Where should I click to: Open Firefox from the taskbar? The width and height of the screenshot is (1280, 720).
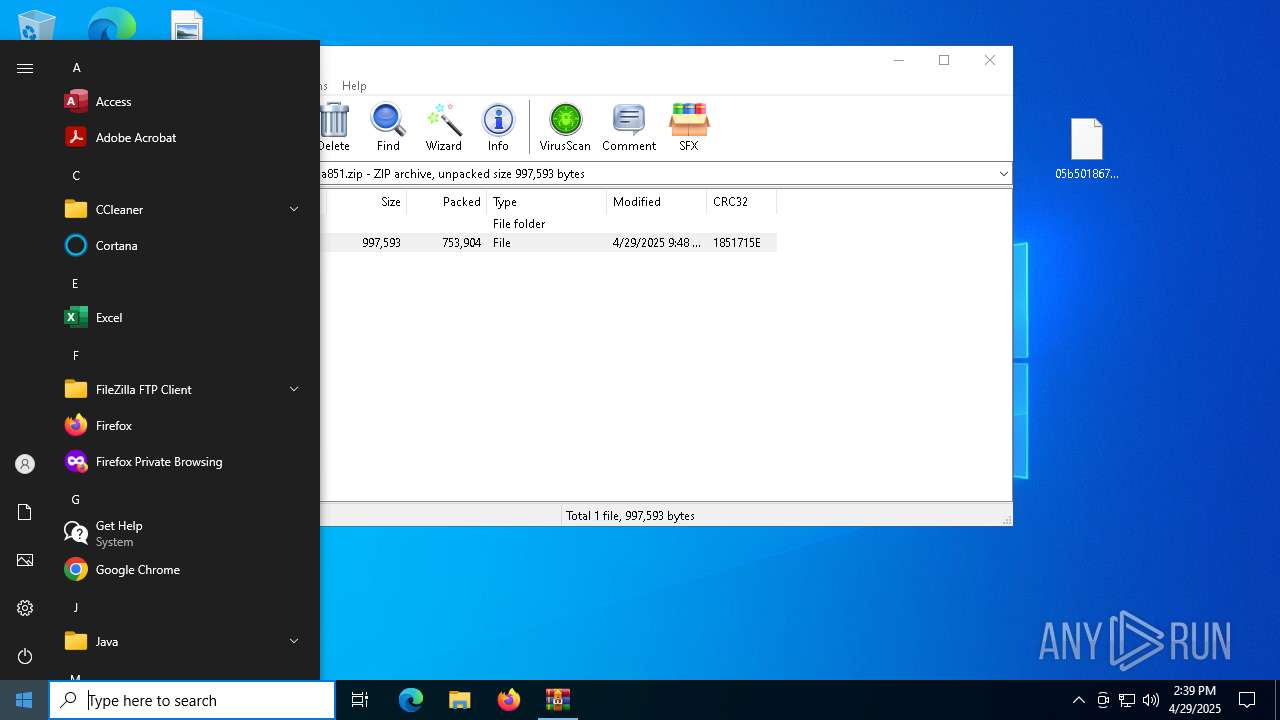click(x=509, y=700)
